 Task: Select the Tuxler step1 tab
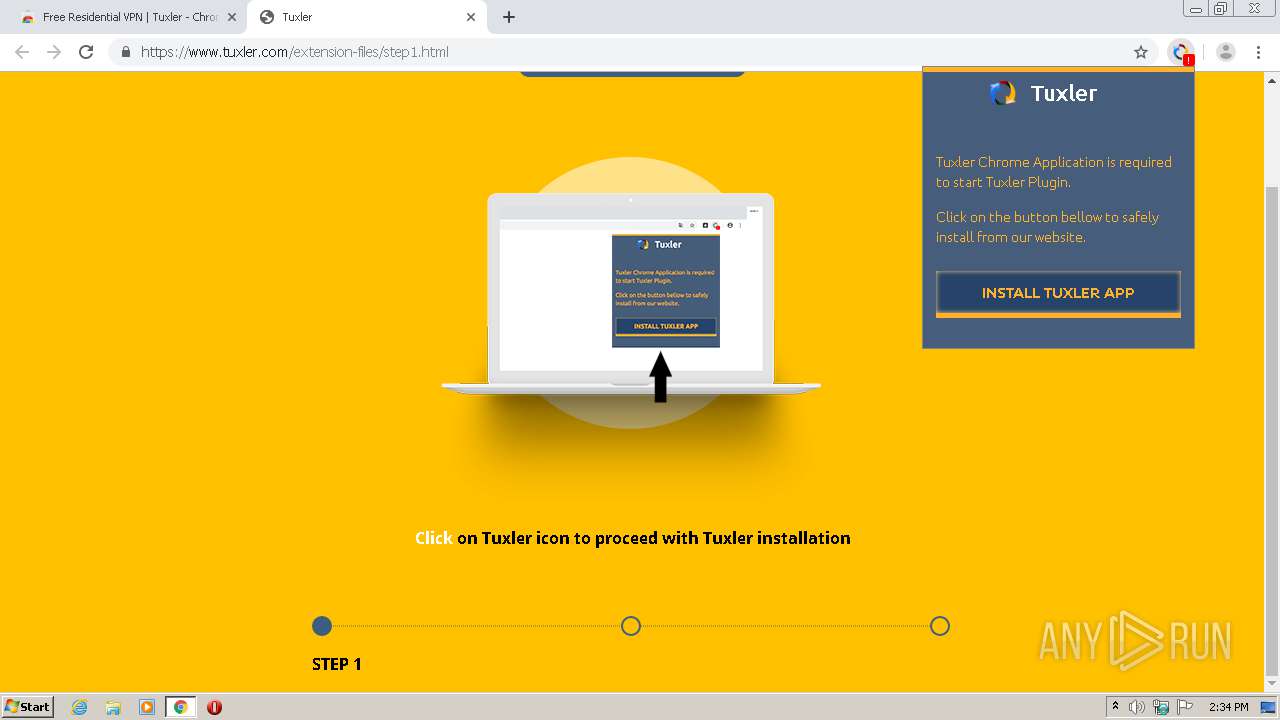368,17
